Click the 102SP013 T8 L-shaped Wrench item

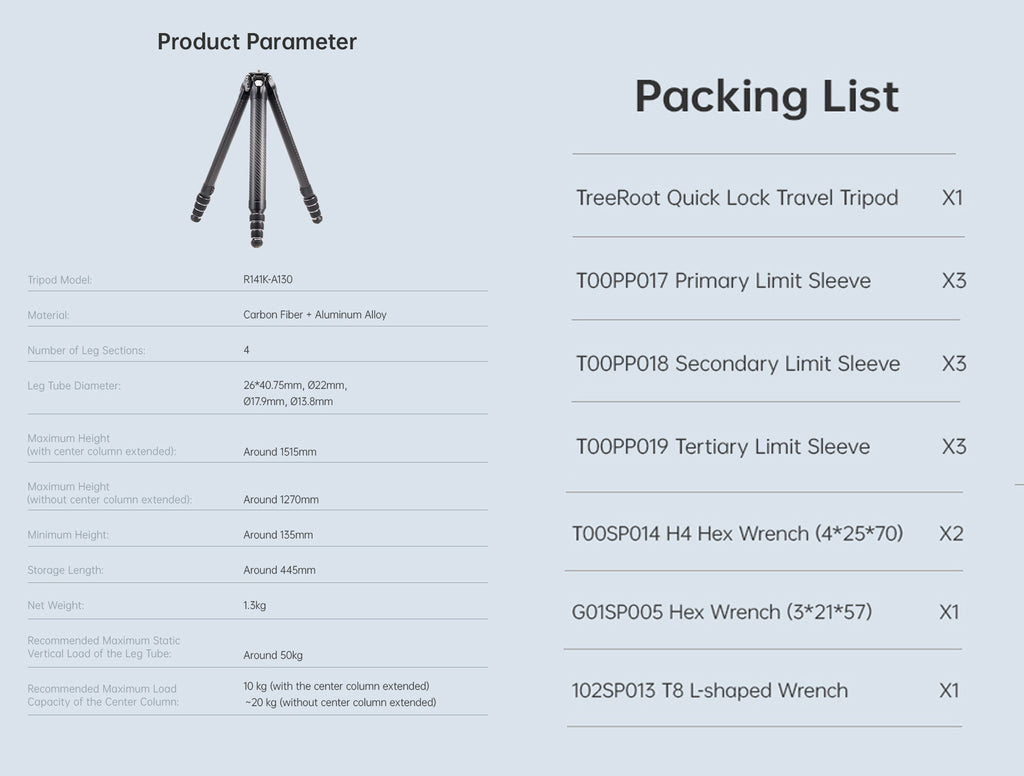(710, 691)
